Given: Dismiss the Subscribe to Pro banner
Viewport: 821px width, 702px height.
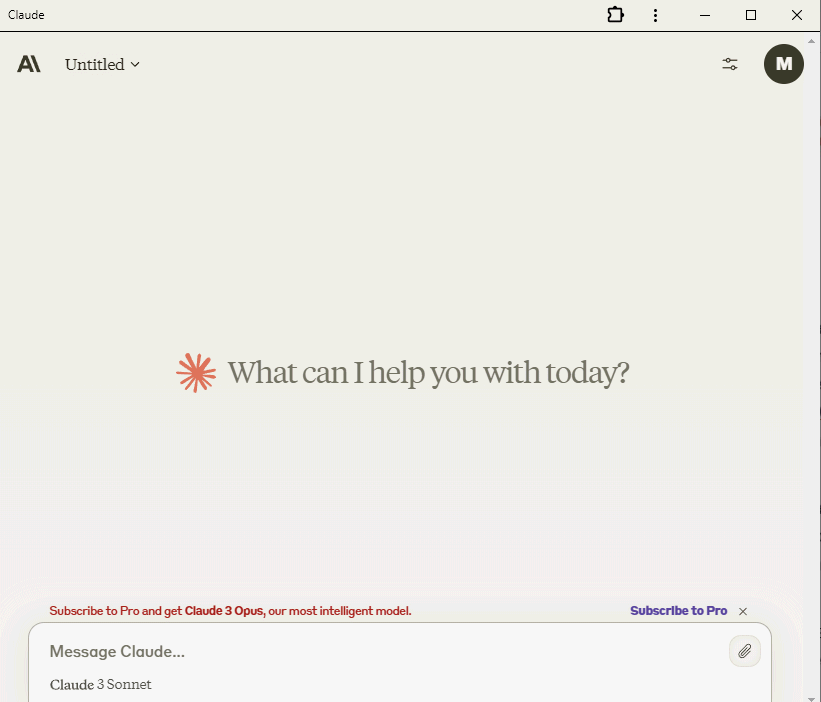Looking at the screenshot, I should [742, 611].
